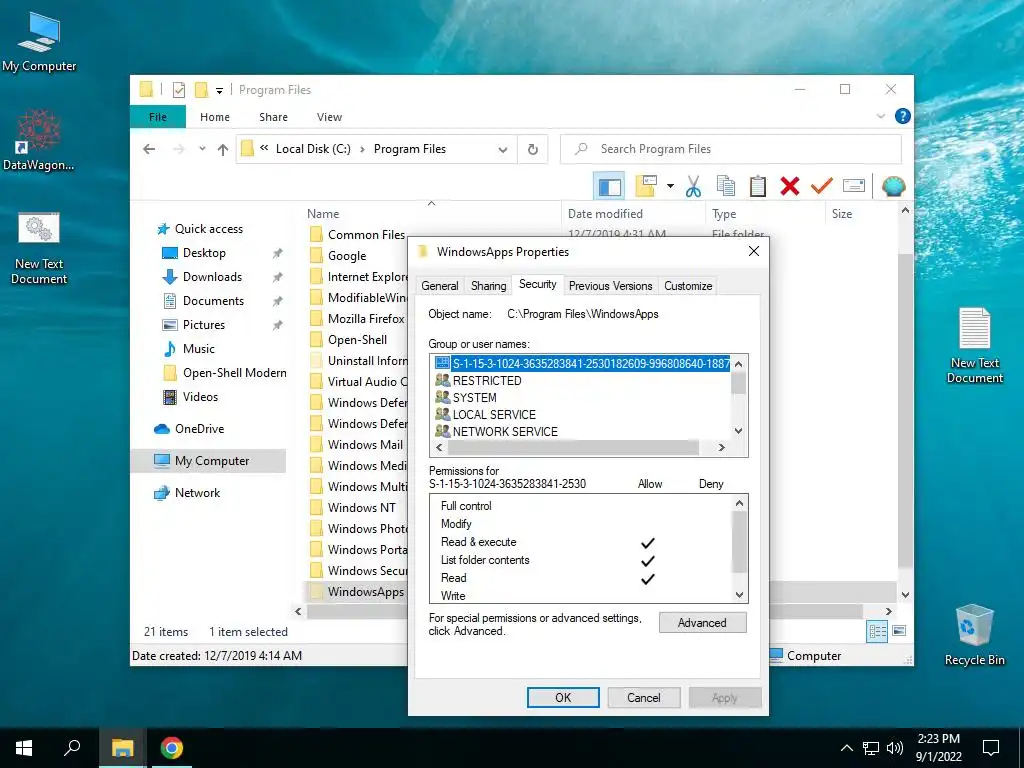Click the red X Delete toolbar icon
The height and width of the screenshot is (768, 1024).
point(790,186)
